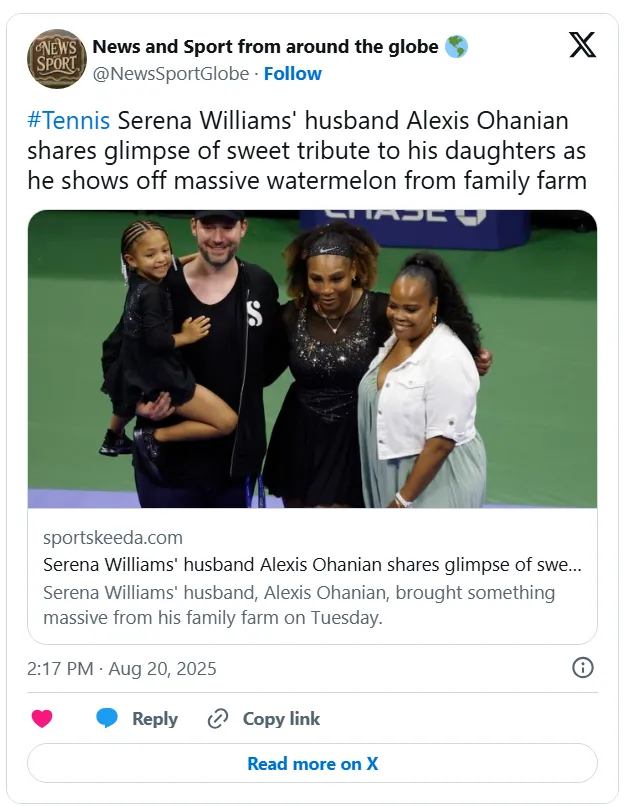Viewport: 624px width, 806px height.
Task: Click the @NewsSportGlobe handle
Action: tap(169, 73)
